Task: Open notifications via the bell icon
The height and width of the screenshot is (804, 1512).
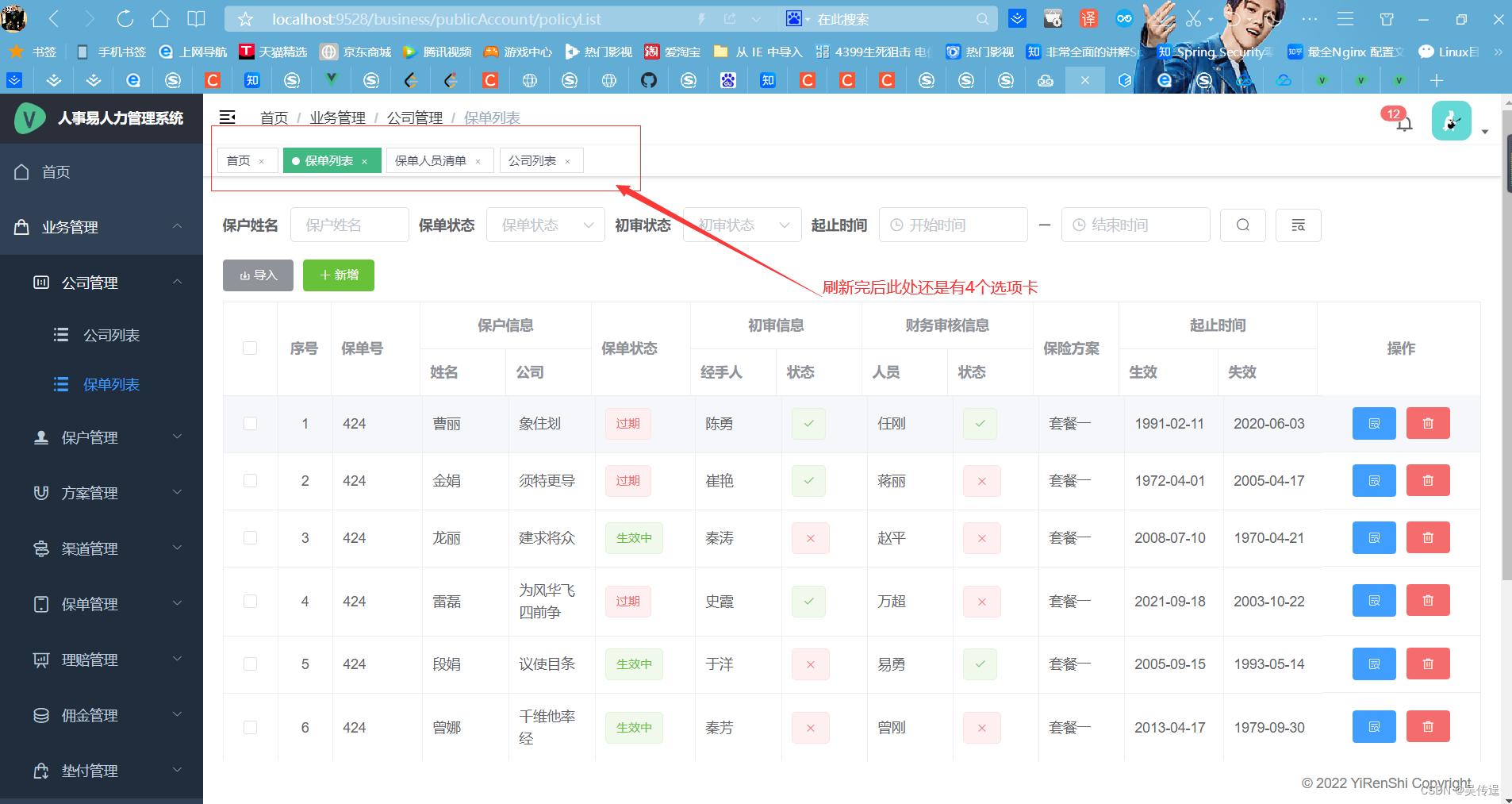Action: tap(1404, 124)
